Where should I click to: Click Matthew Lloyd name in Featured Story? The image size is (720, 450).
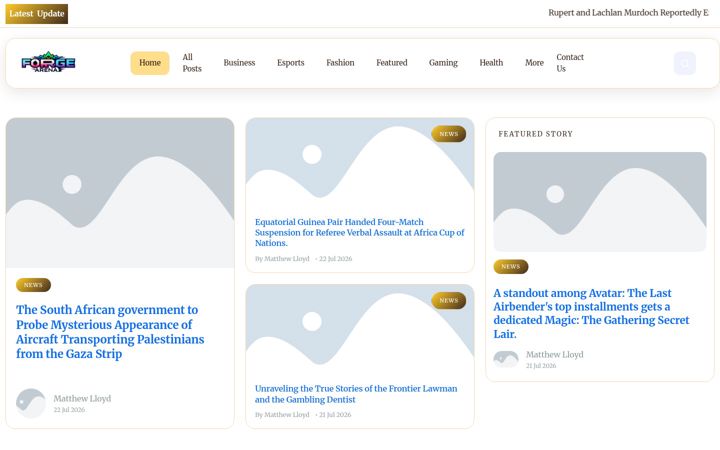[555, 354]
